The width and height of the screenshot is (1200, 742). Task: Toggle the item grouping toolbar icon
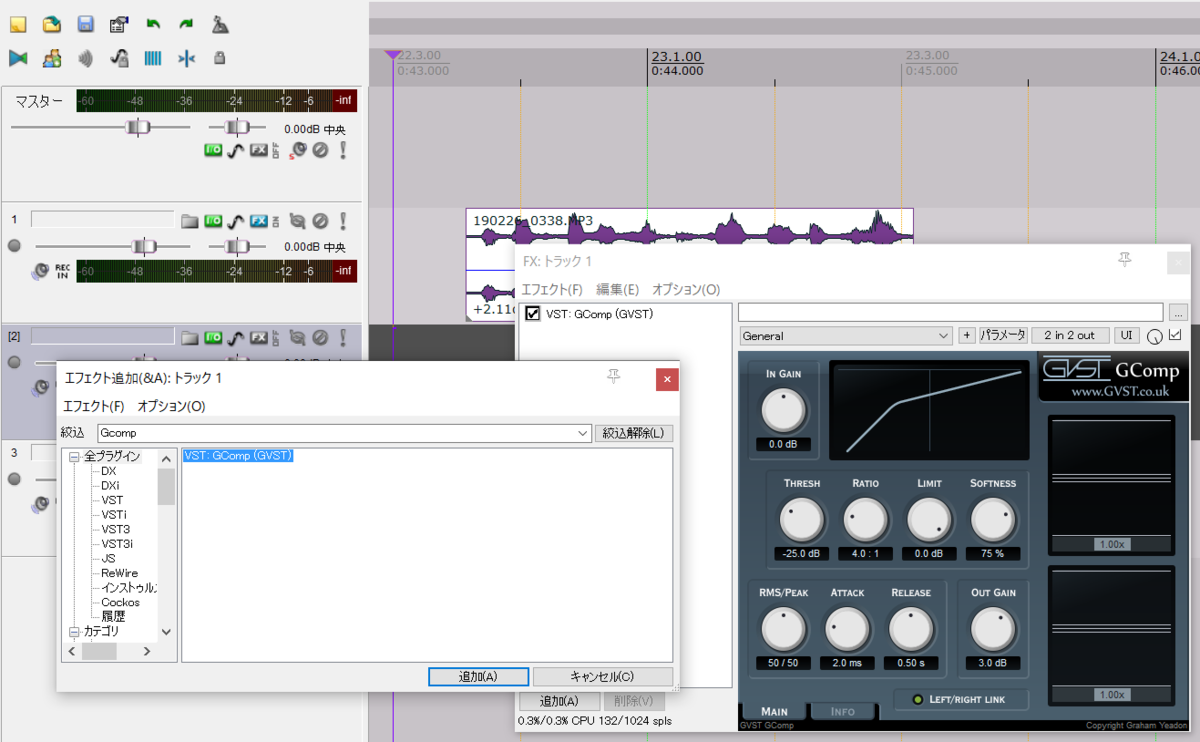(52, 58)
